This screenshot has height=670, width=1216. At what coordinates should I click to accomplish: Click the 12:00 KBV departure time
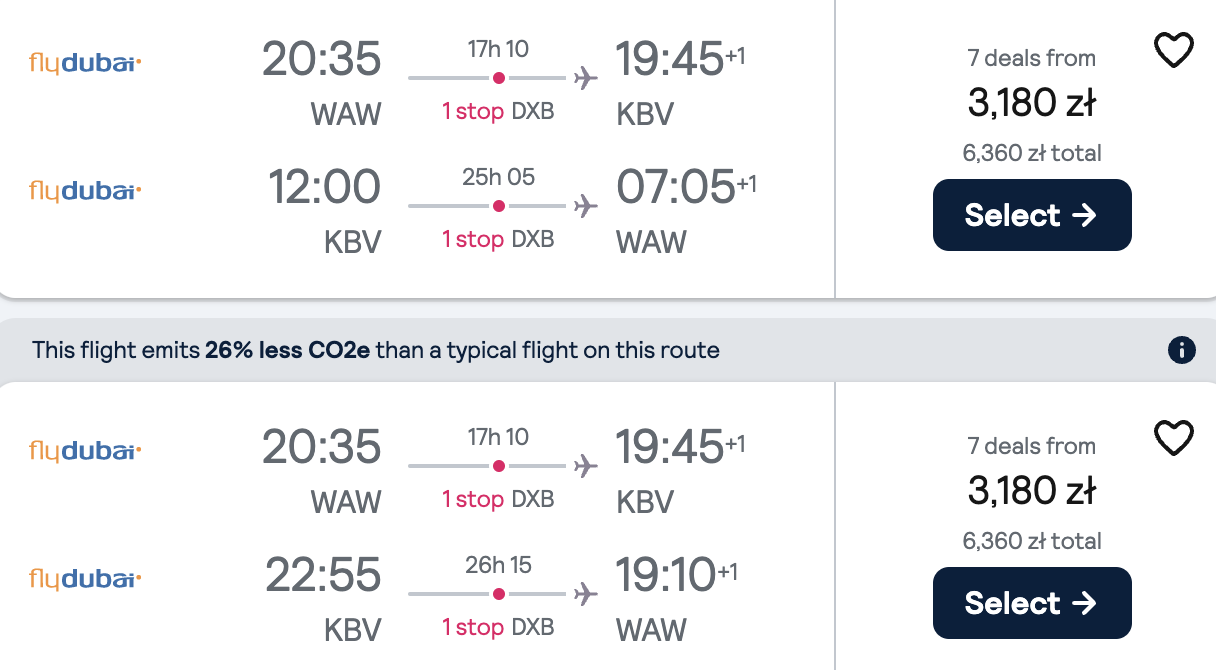[x=325, y=187]
